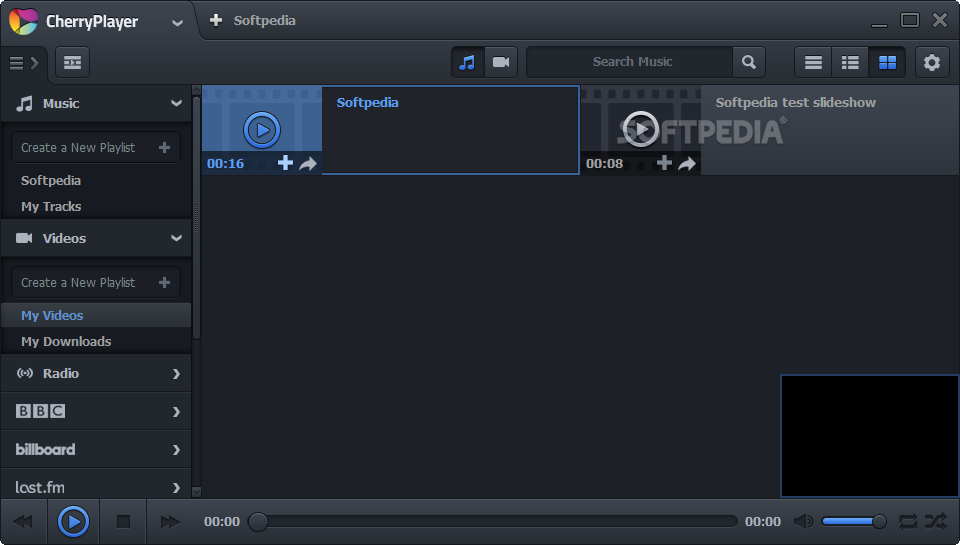Click the mini video preview window
960x545 pixels.
pos(869,436)
